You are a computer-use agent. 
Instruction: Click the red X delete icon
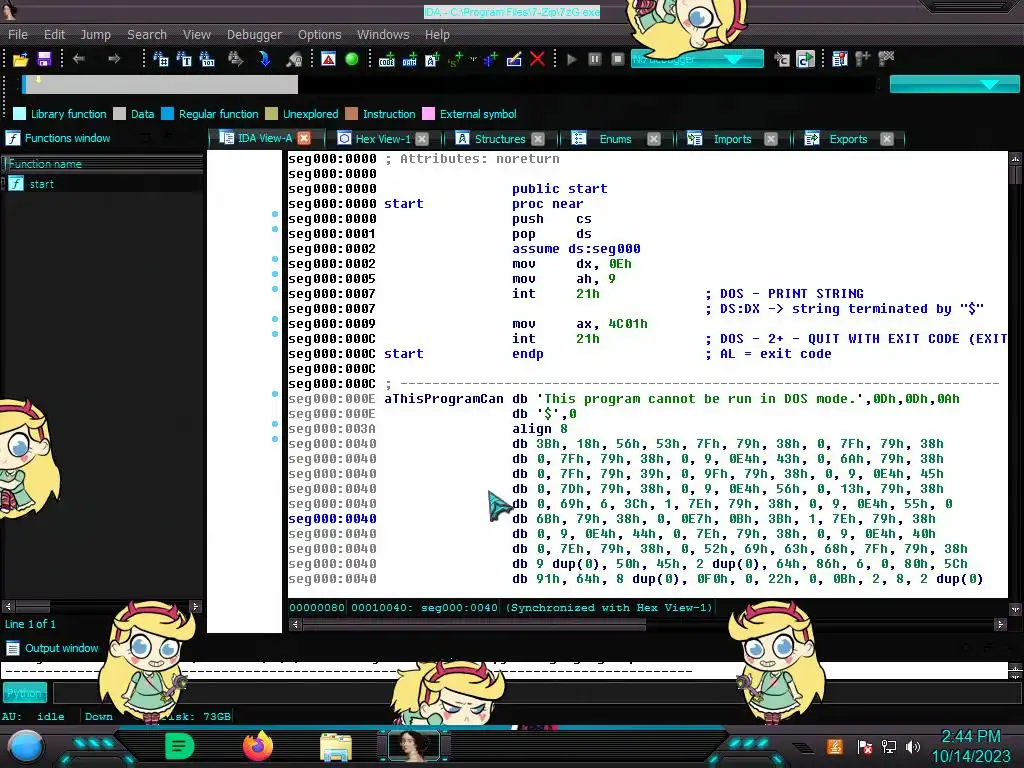(537, 59)
